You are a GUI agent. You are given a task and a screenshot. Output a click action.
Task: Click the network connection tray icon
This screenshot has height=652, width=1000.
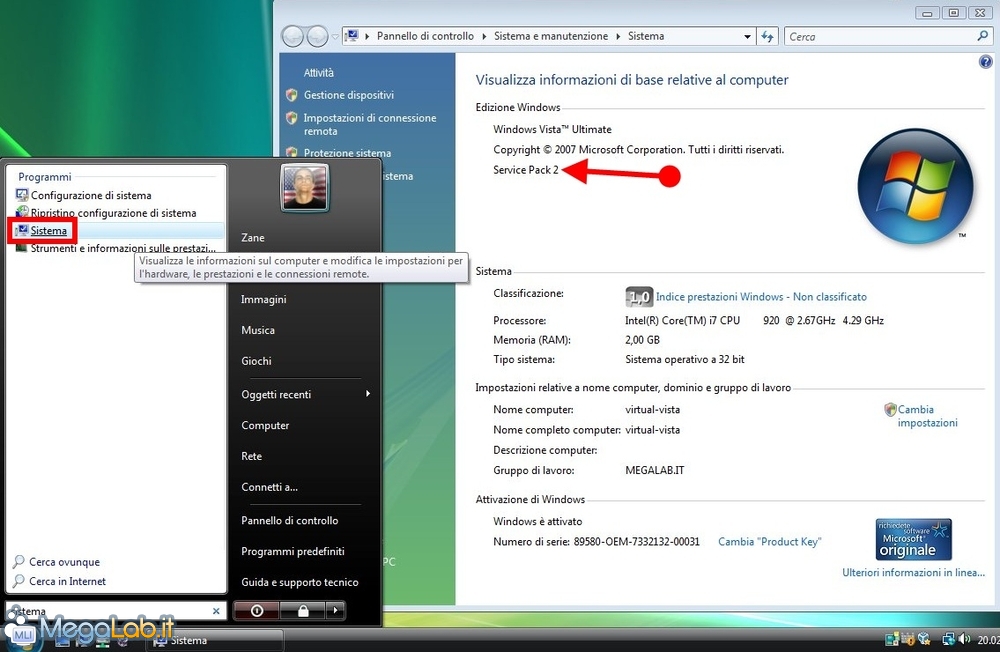point(948,639)
